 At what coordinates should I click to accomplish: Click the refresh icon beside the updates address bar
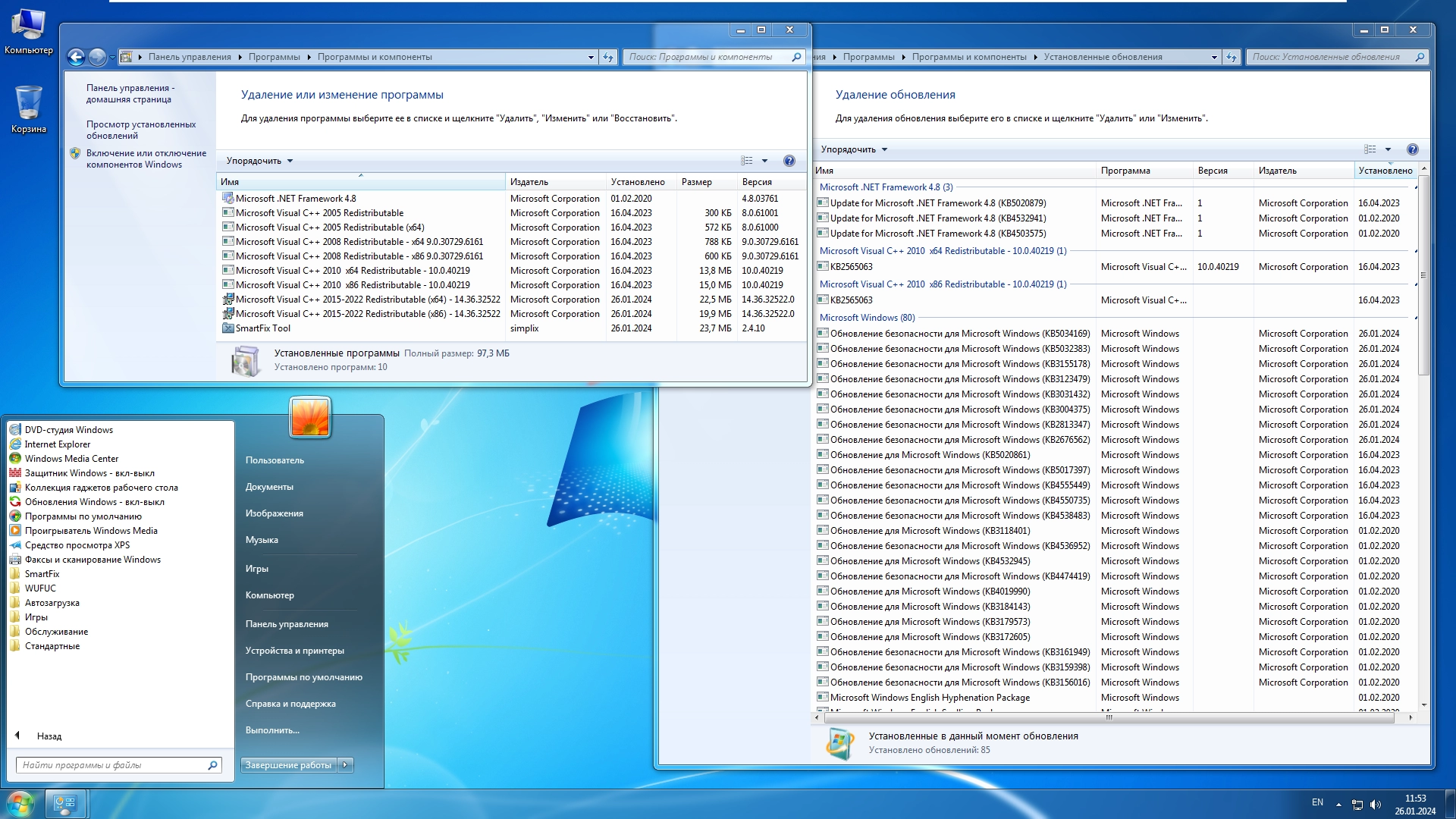tap(1232, 57)
